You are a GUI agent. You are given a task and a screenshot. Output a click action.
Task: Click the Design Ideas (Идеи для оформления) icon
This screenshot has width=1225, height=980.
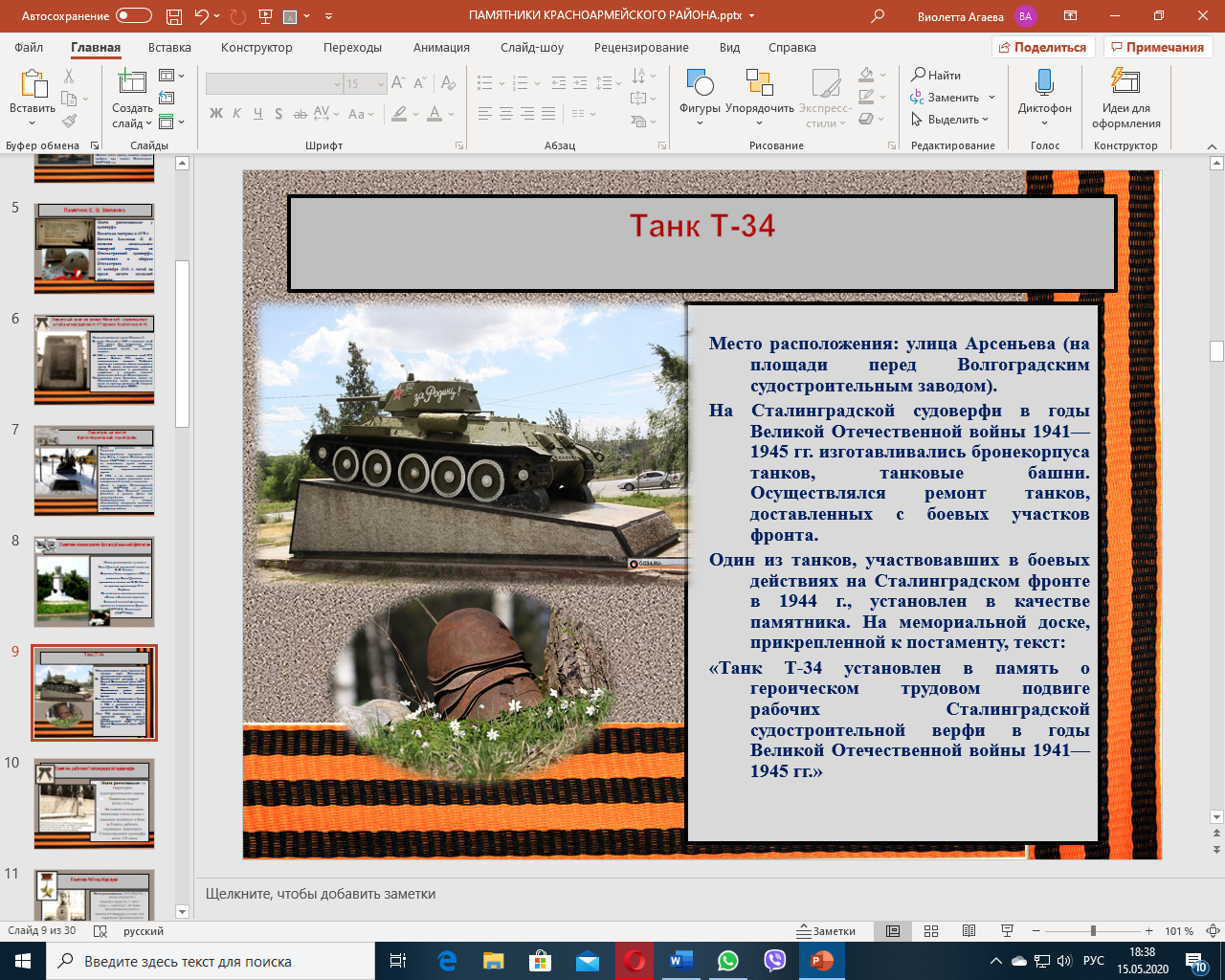pos(1125,83)
